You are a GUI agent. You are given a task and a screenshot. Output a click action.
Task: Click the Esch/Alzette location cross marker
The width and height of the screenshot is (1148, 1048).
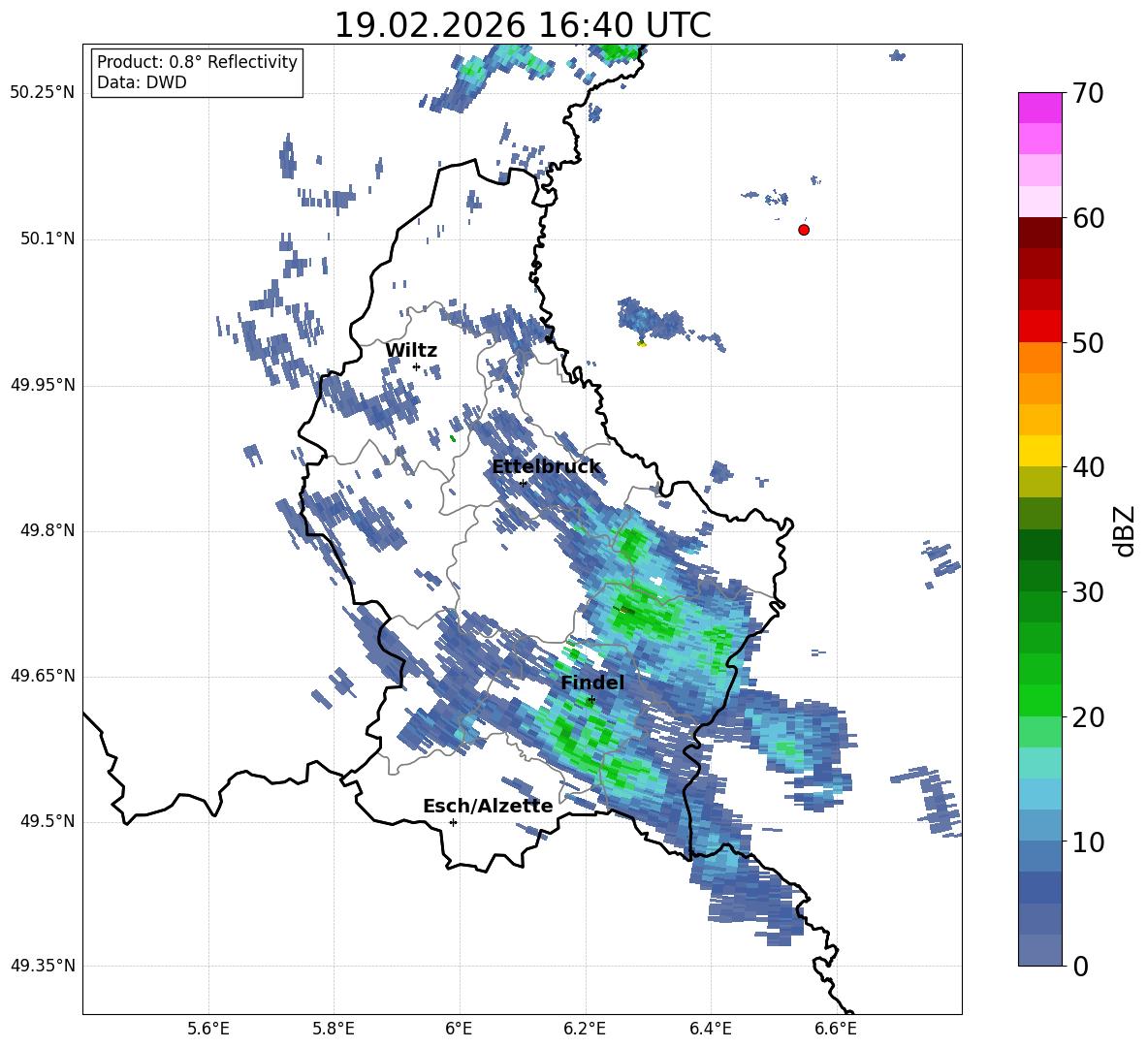tap(453, 822)
